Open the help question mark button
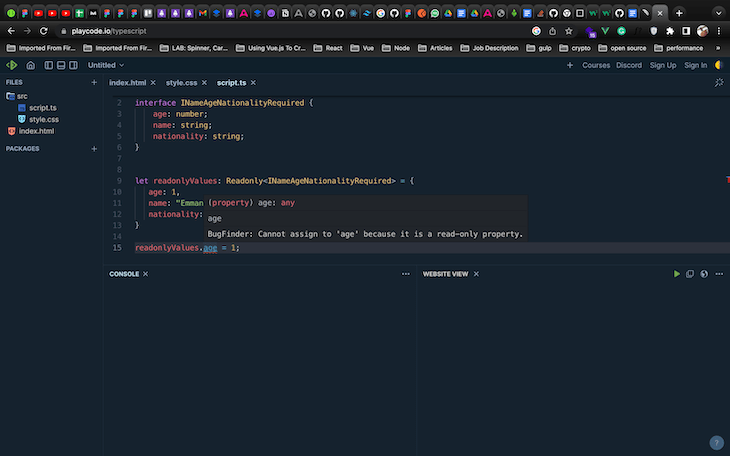730x456 pixels. [x=716, y=442]
